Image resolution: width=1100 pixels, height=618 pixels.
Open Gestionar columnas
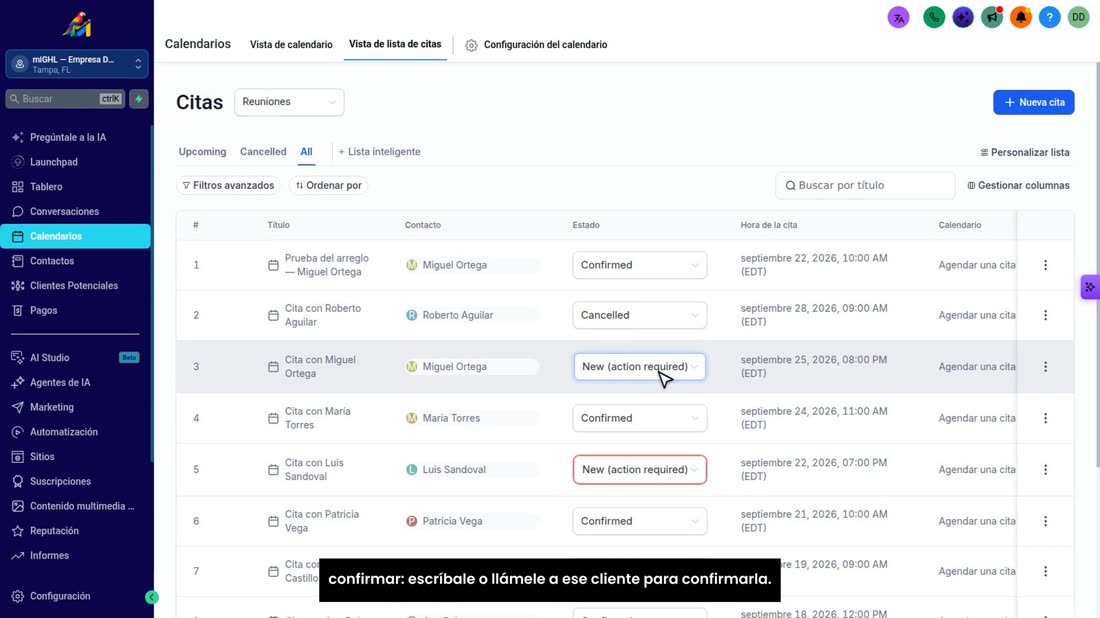pos(1019,185)
